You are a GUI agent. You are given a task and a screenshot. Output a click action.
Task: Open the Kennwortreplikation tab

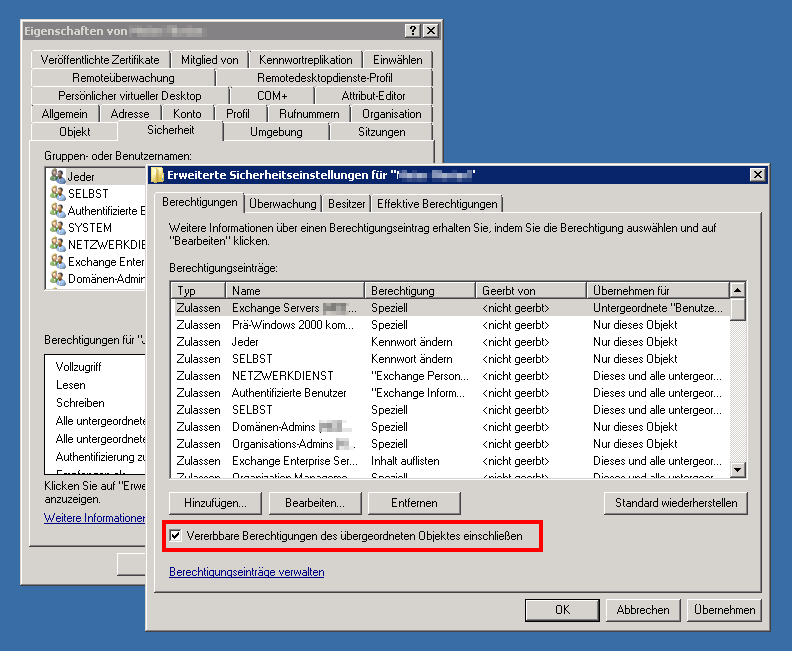(x=306, y=60)
